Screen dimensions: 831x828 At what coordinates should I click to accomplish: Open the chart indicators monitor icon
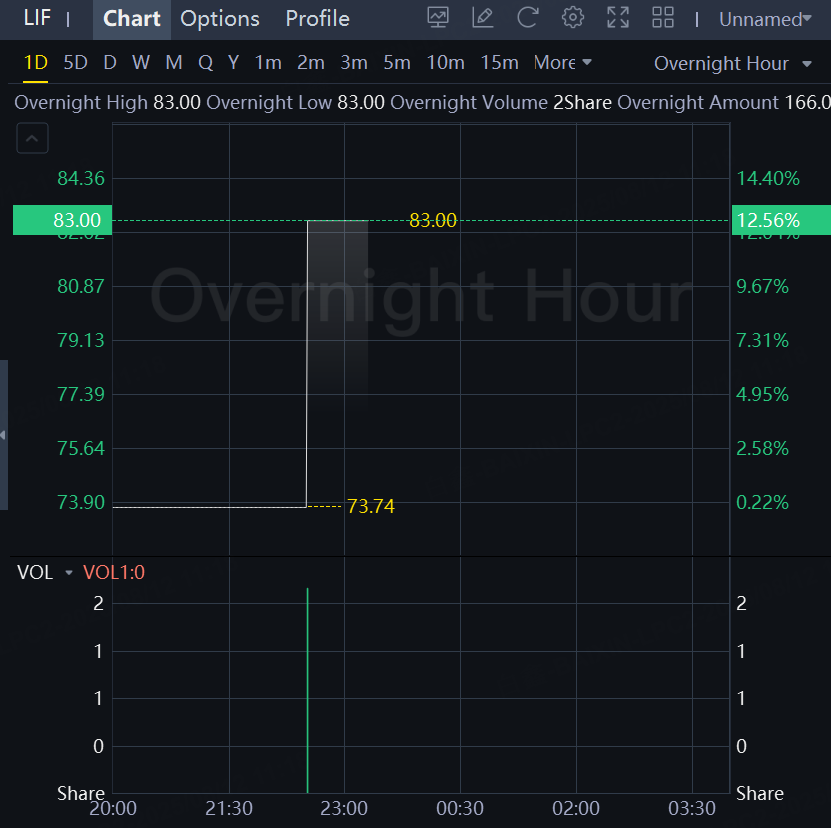(438, 18)
